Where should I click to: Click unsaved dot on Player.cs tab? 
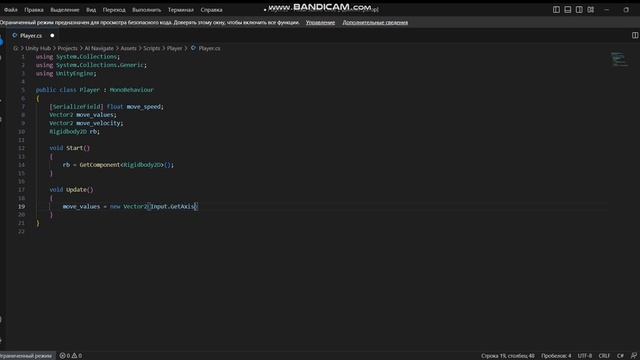click(x=52, y=36)
